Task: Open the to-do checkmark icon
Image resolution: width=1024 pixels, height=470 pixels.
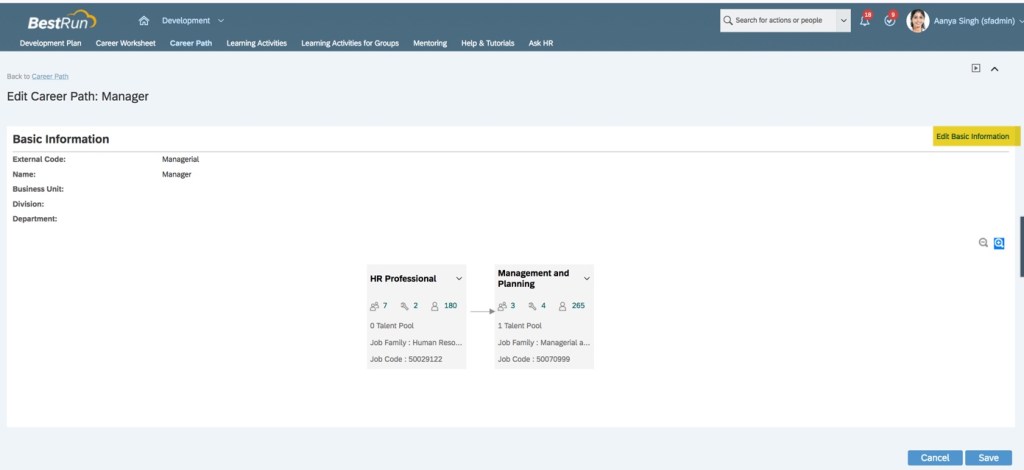Action: point(890,20)
